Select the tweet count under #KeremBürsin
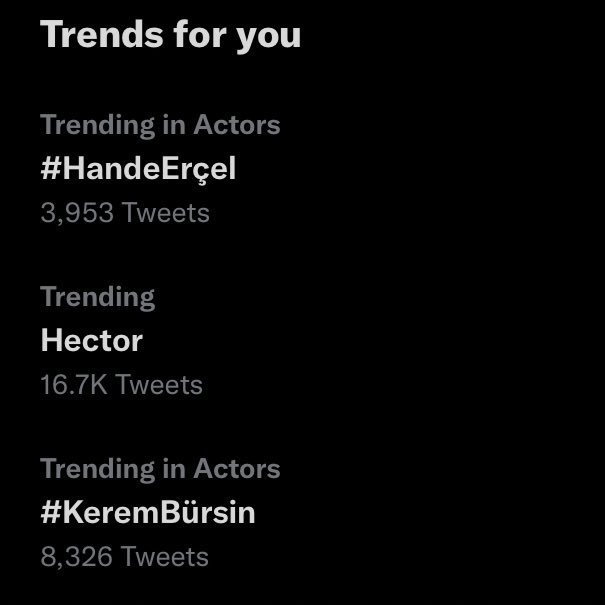605x605 pixels. pyautogui.click(x=125, y=557)
